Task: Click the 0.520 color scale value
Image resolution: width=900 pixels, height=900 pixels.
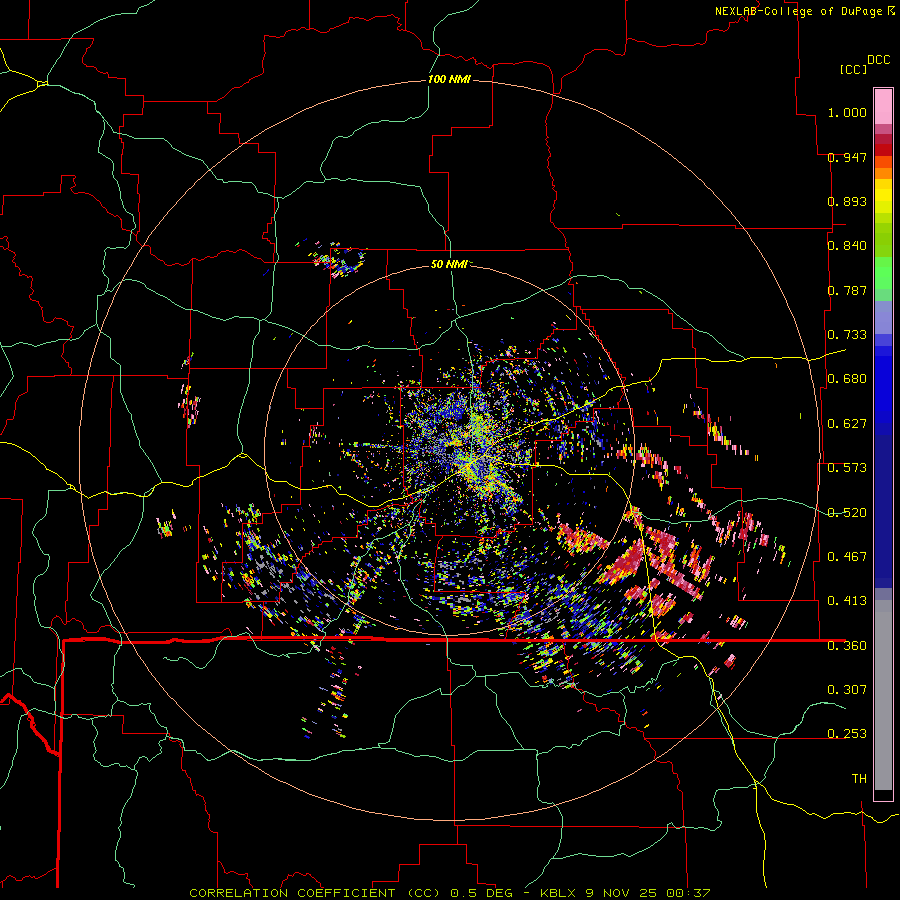Action: pyautogui.click(x=847, y=513)
